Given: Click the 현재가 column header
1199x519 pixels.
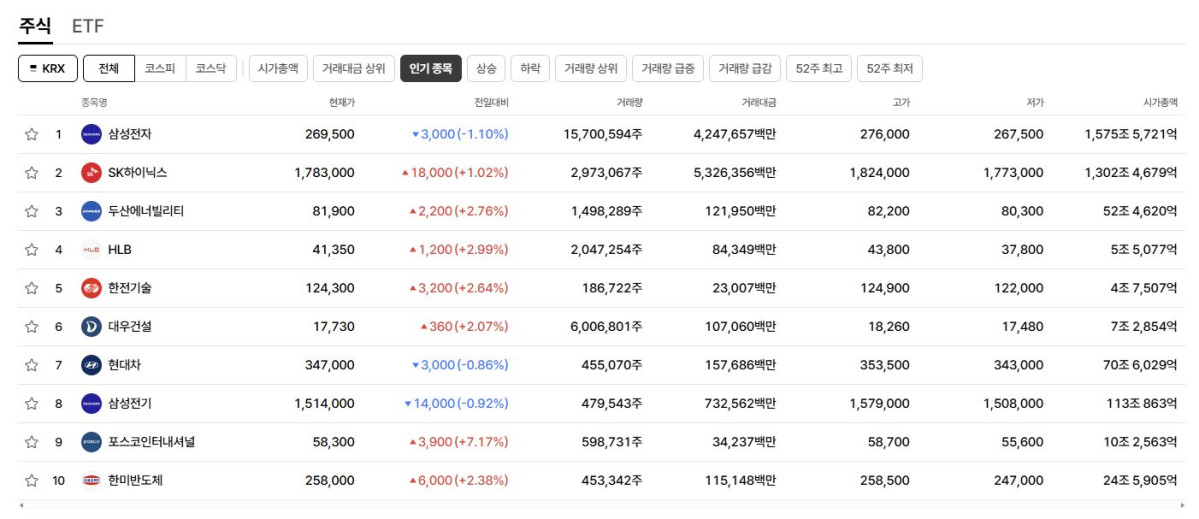Looking at the screenshot, I should 341,102.
